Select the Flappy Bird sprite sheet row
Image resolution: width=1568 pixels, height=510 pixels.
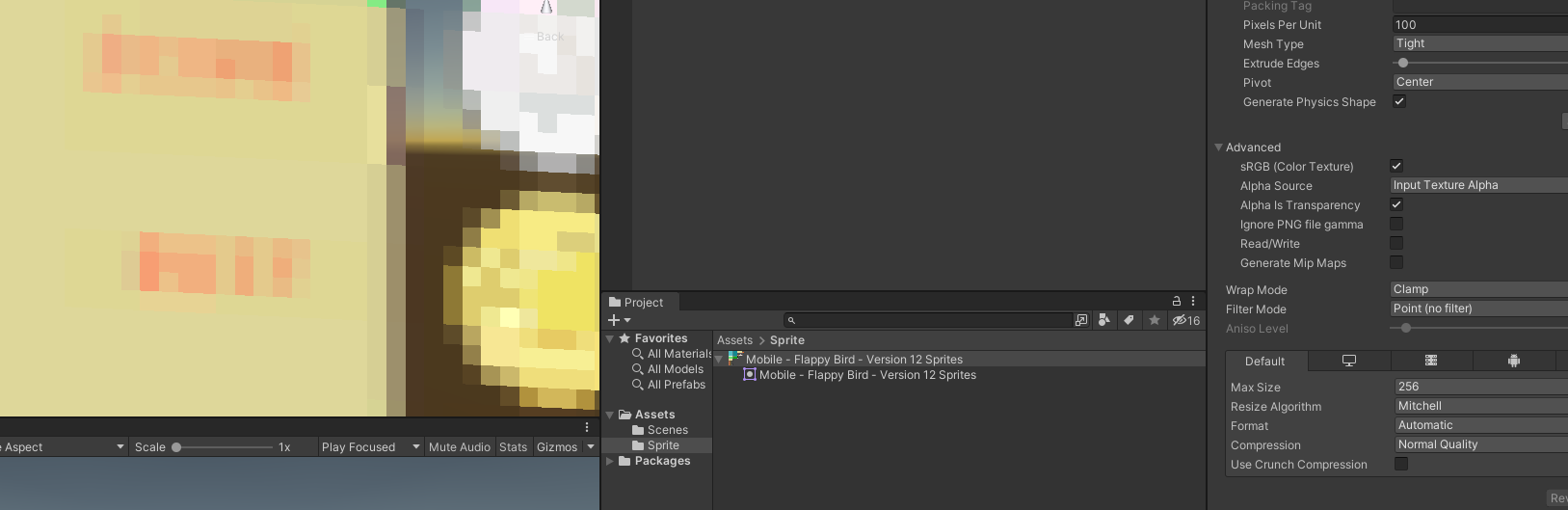960,360
